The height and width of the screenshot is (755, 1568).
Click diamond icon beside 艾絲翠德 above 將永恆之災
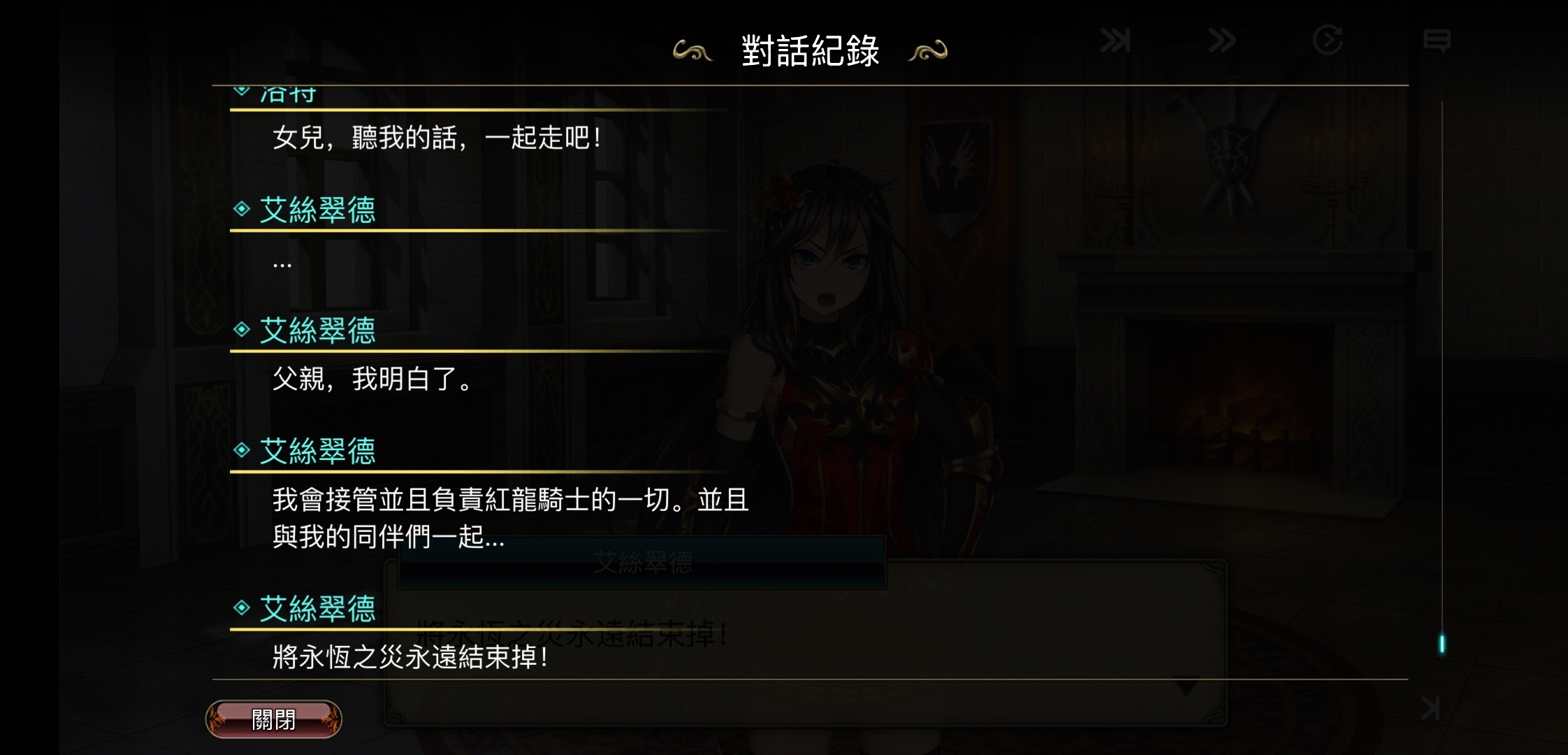[242, 607]
